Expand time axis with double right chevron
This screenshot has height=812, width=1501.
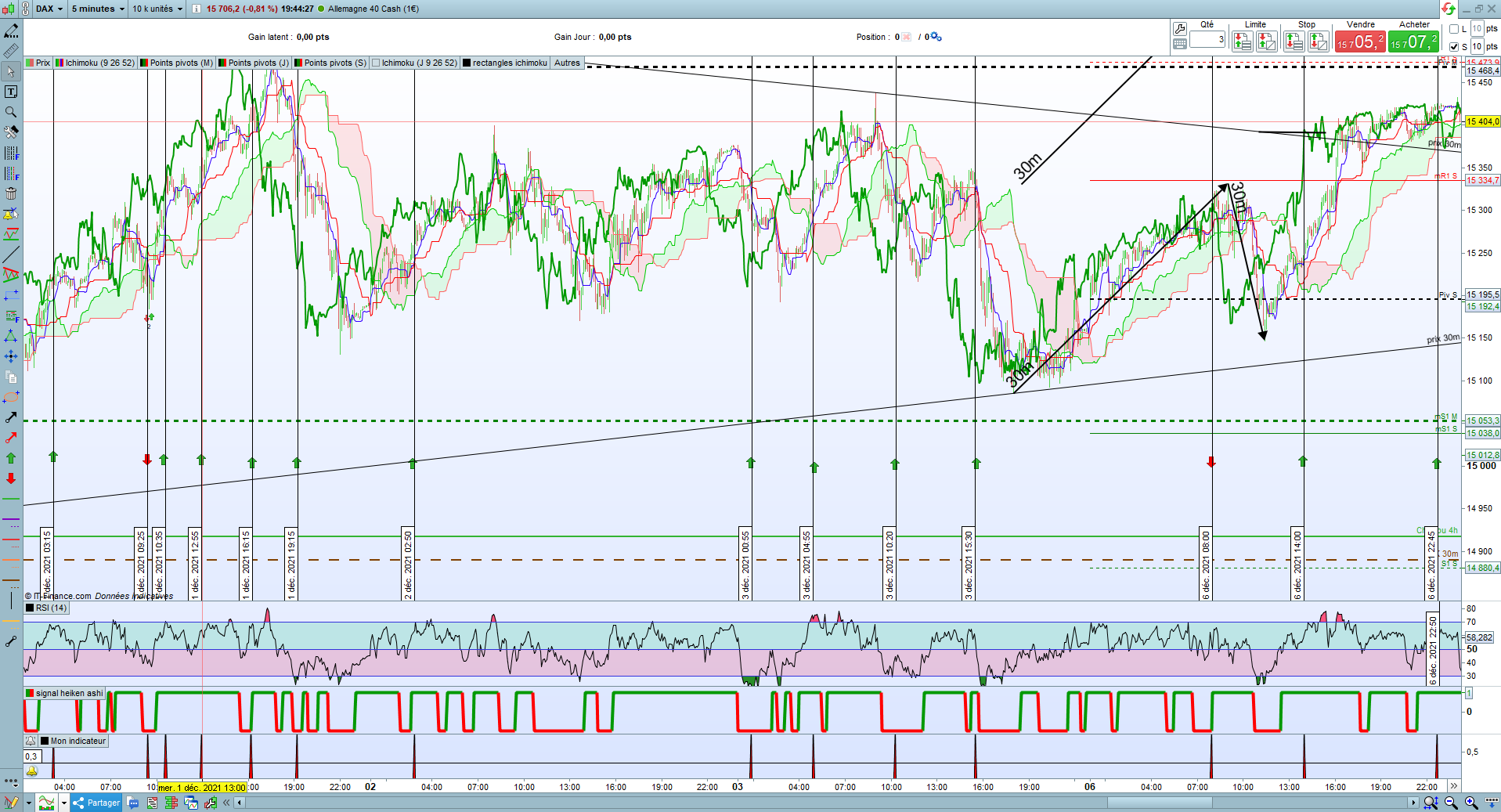click(x=1454, y=786)
